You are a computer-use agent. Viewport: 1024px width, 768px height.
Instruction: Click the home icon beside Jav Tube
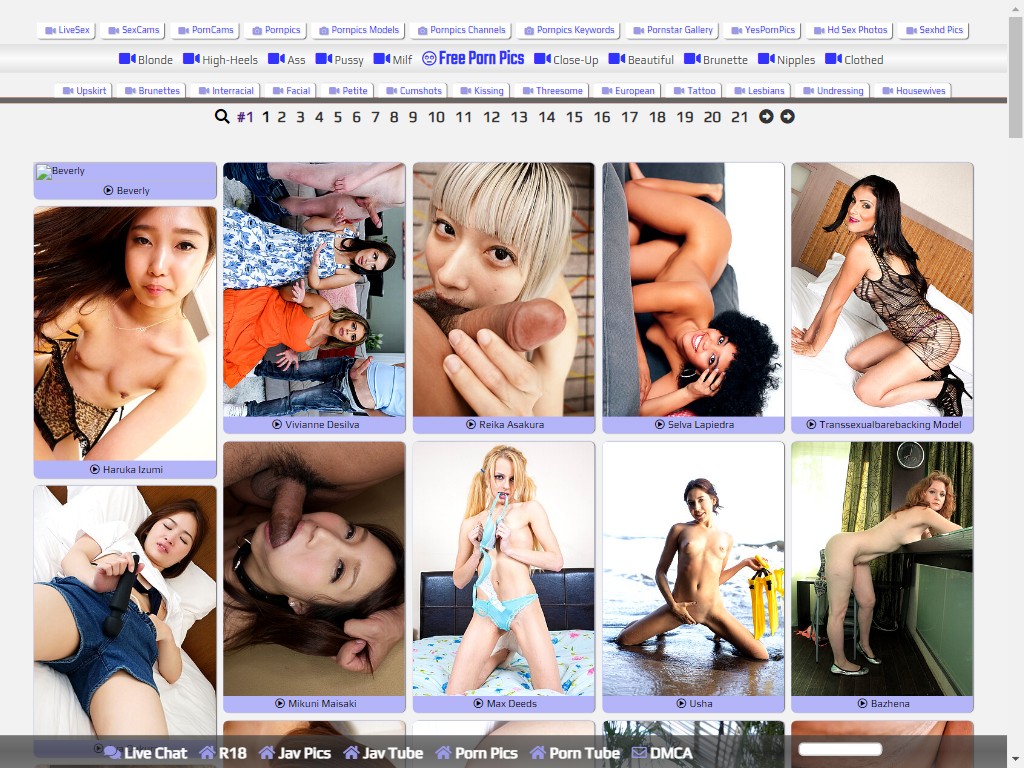click(351, 753)
